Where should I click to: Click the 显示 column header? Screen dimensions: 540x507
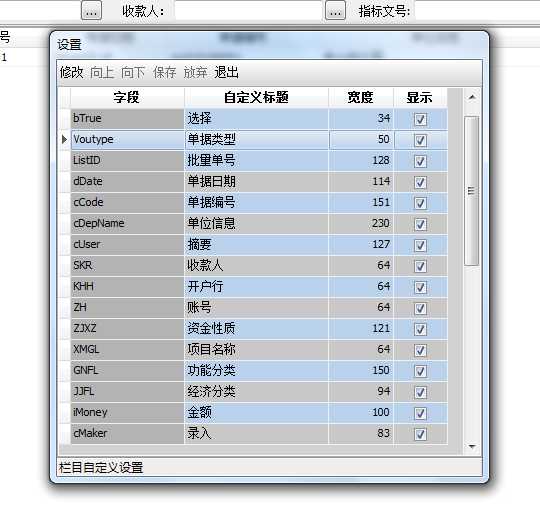(420, 97)
